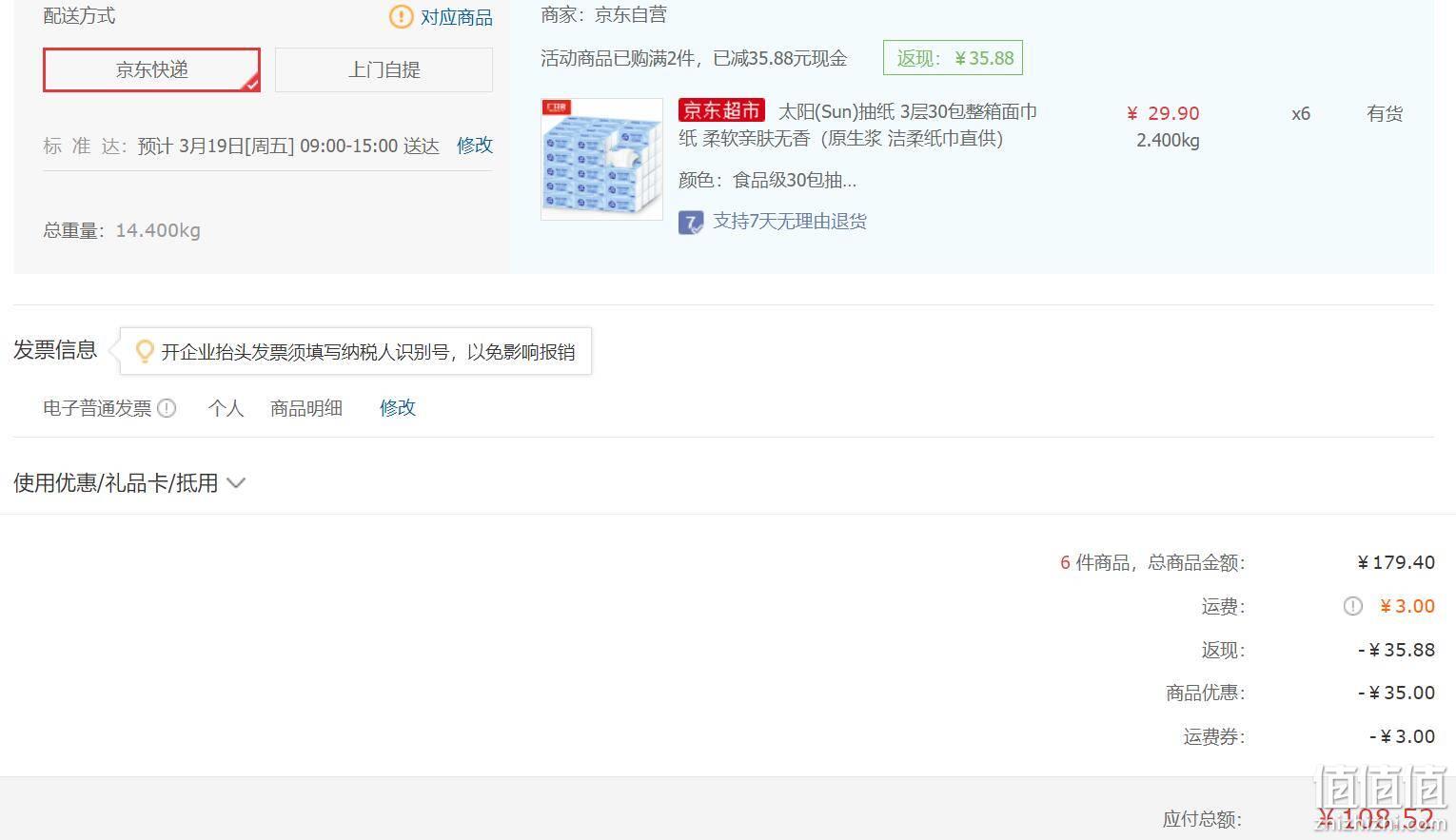1456x840 pixels.
Task: Click the 总商品金额 ¥179.40 value
Action: [x=1396, y=562]
